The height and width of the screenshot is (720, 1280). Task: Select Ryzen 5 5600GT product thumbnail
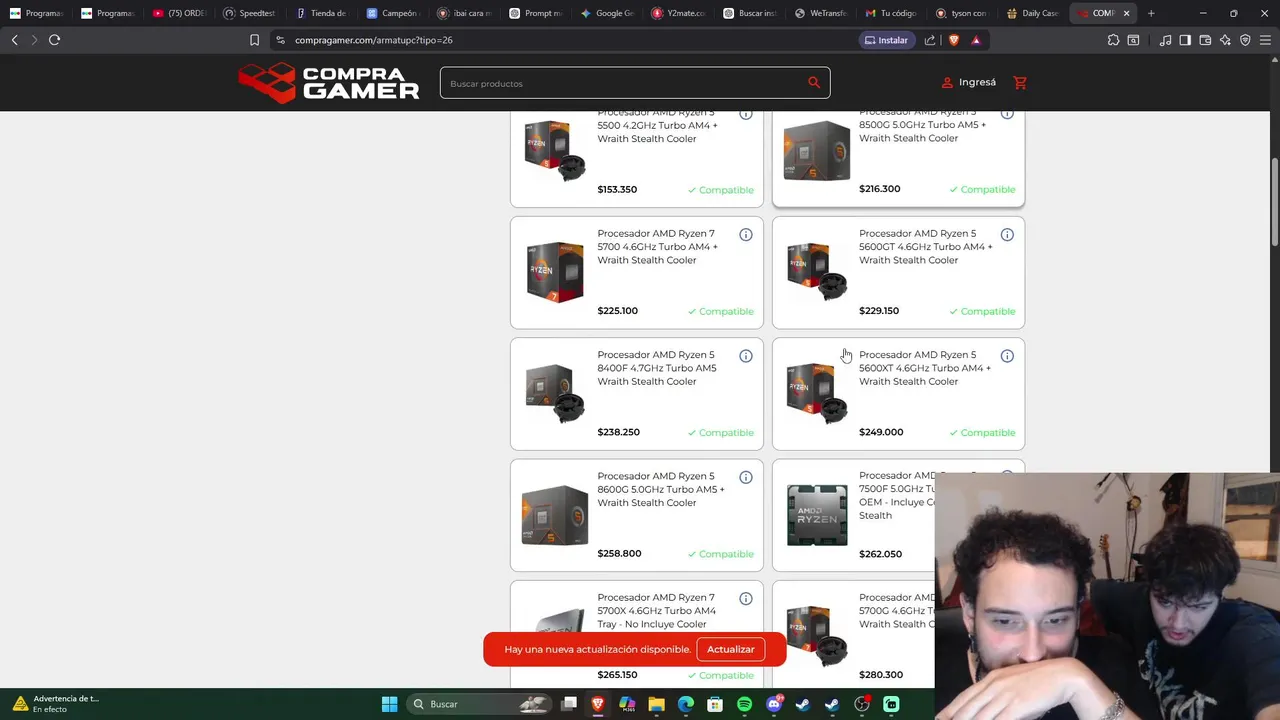[817, 271]
